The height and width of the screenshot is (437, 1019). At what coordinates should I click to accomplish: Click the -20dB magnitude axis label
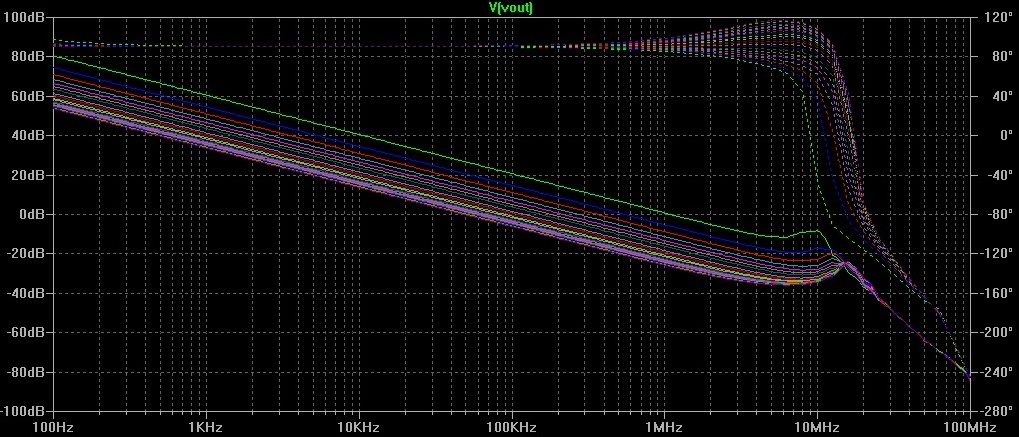tap(25, 254)
